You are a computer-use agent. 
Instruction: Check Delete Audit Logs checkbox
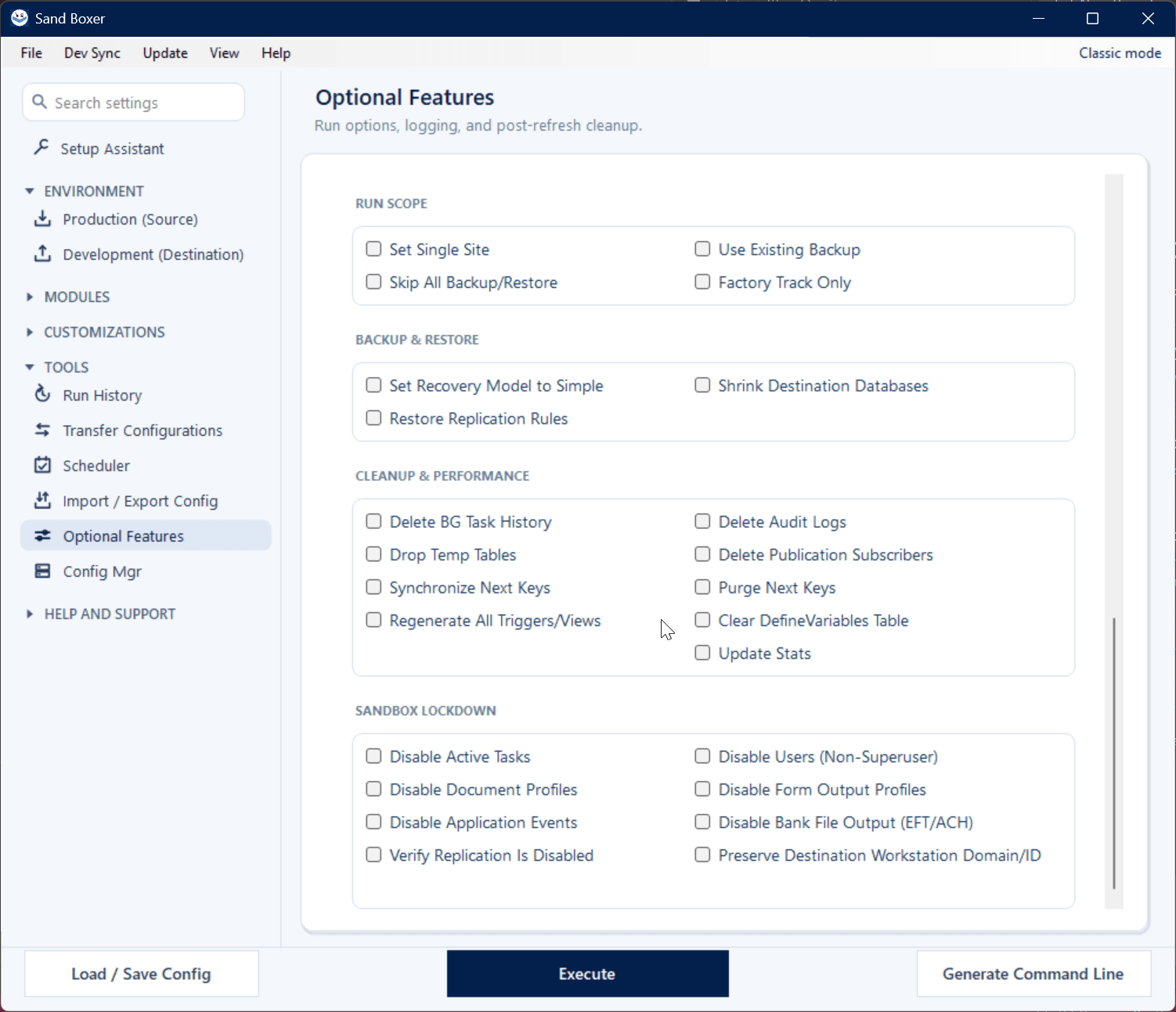702,521
